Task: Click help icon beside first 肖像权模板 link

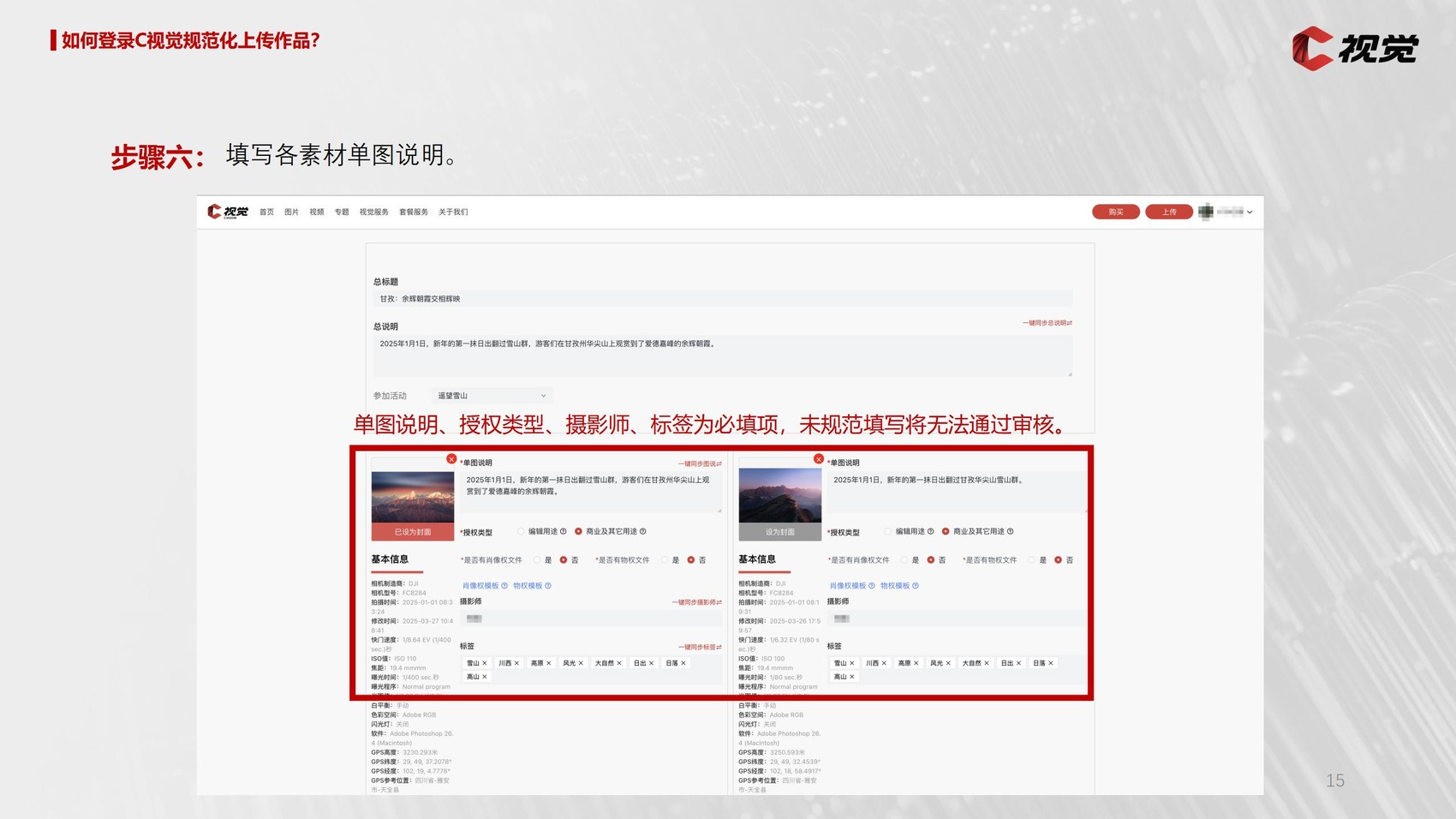Action: coord(505,586)
